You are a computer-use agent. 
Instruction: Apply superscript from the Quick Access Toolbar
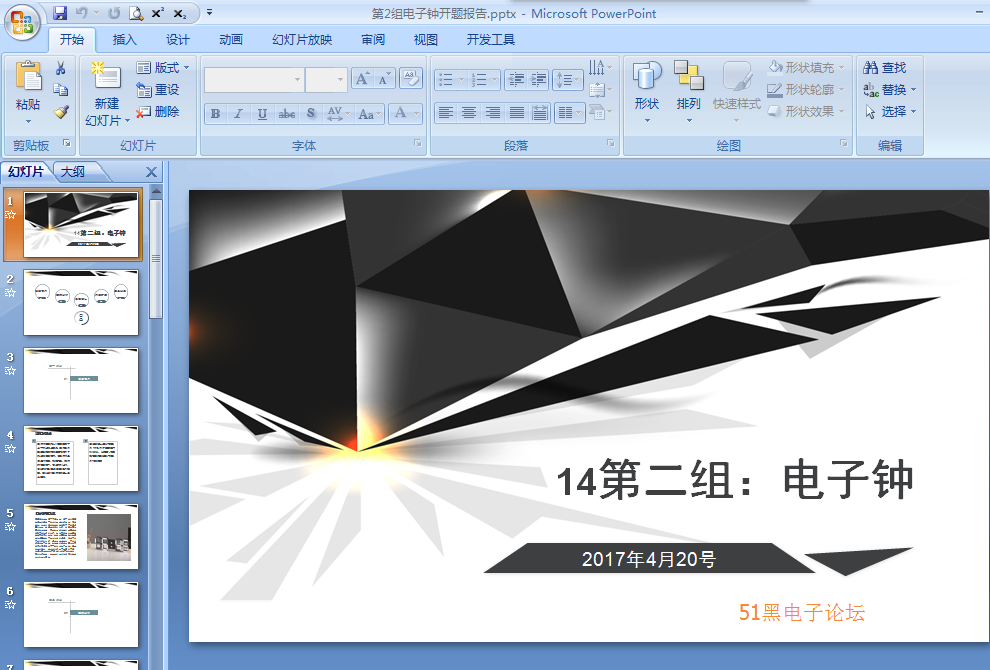[158, 13]
